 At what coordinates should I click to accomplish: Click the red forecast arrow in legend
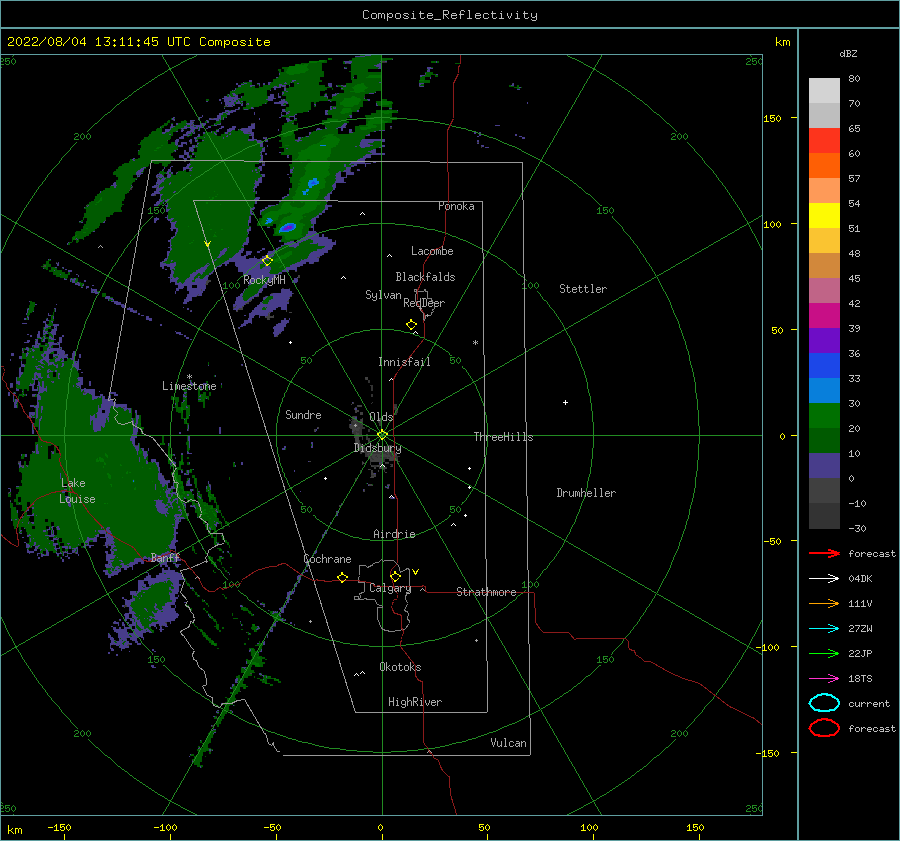click(x=824, y=553)
